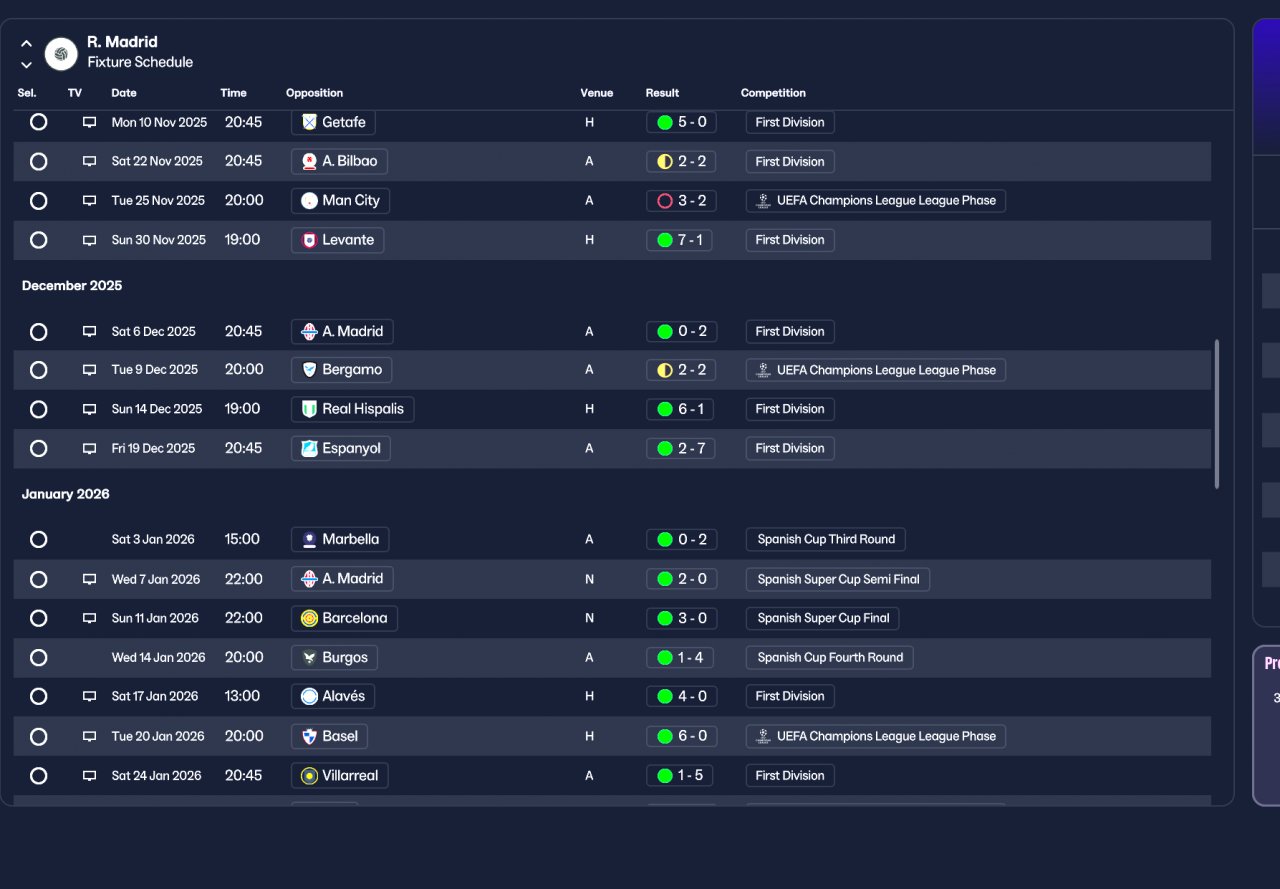Click the Marbella club crest icon
This screenshot has width=1280, height=889.
click(x=309, y=539)
